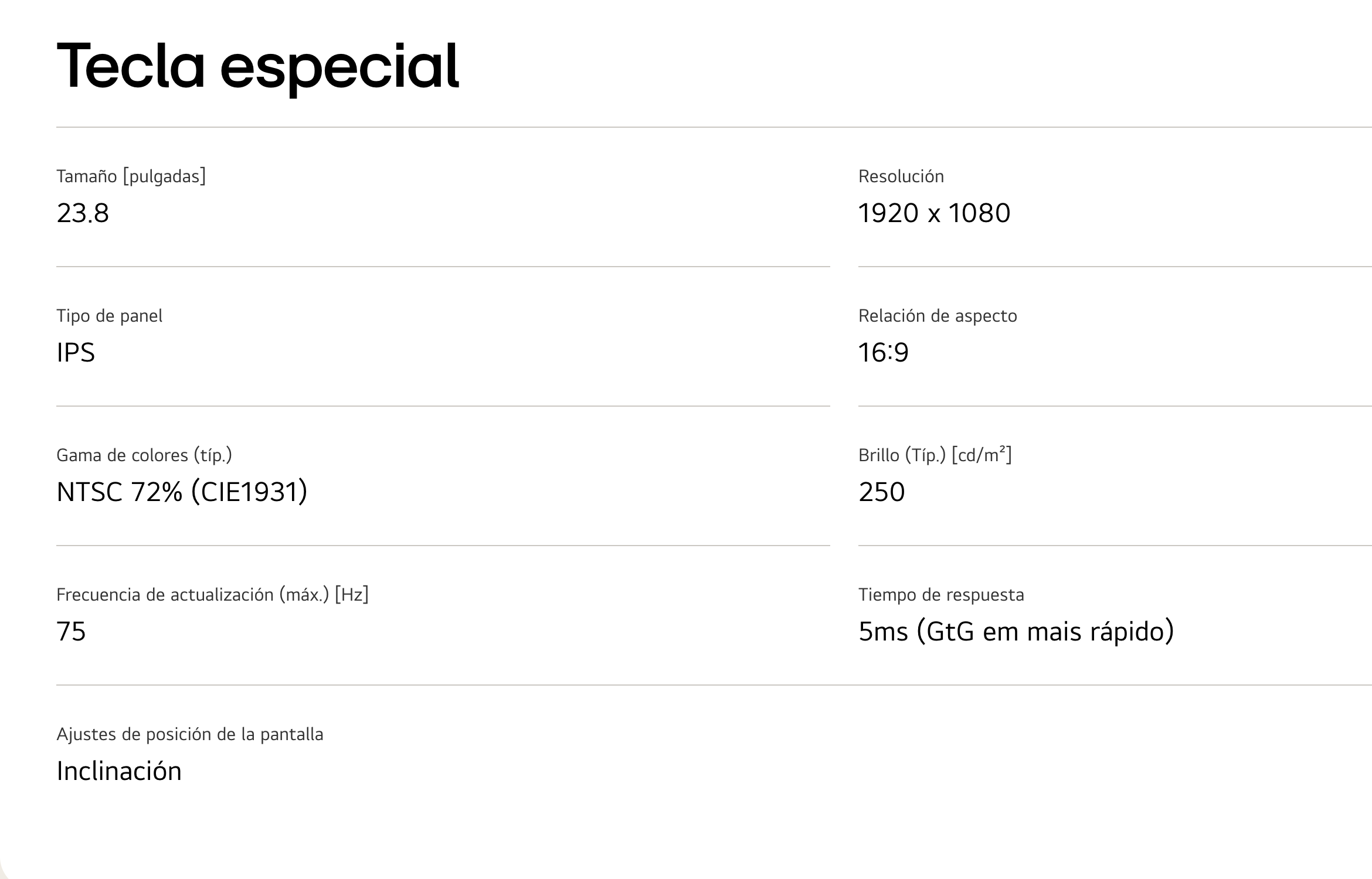The width and height of the screenshot is (1372, 879).
Task: Select the Relación de aspecto label
Action: click(x=938, y=316)
